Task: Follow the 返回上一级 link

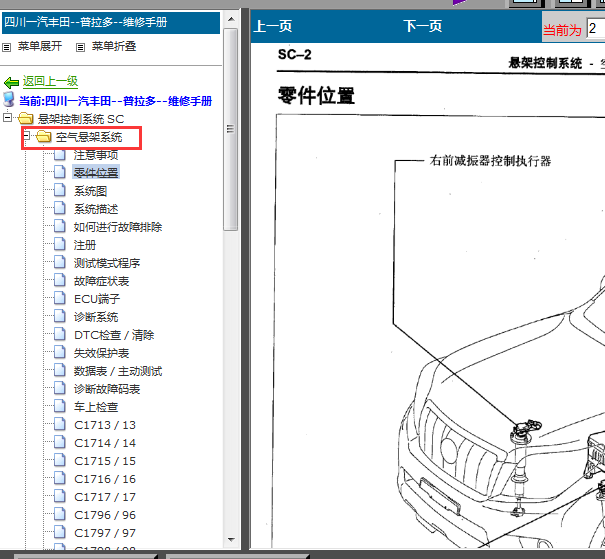Action: (x=50, y=81)
